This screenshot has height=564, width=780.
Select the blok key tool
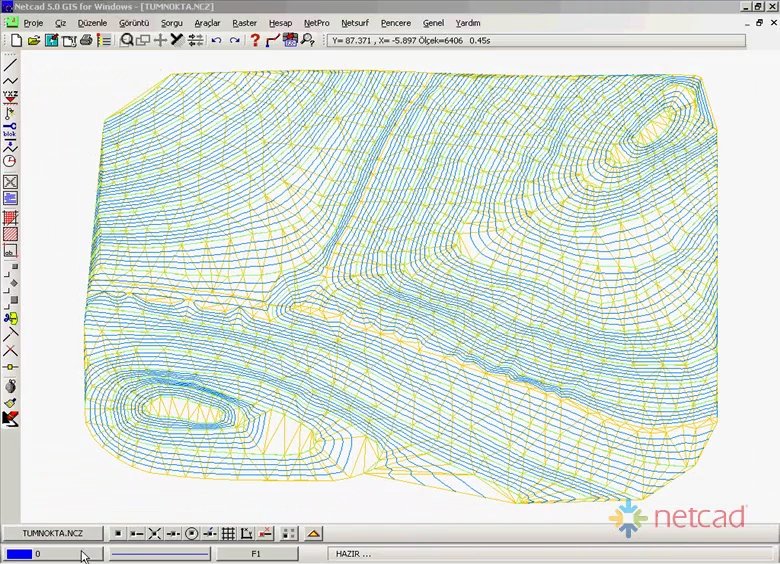point(10,130)
